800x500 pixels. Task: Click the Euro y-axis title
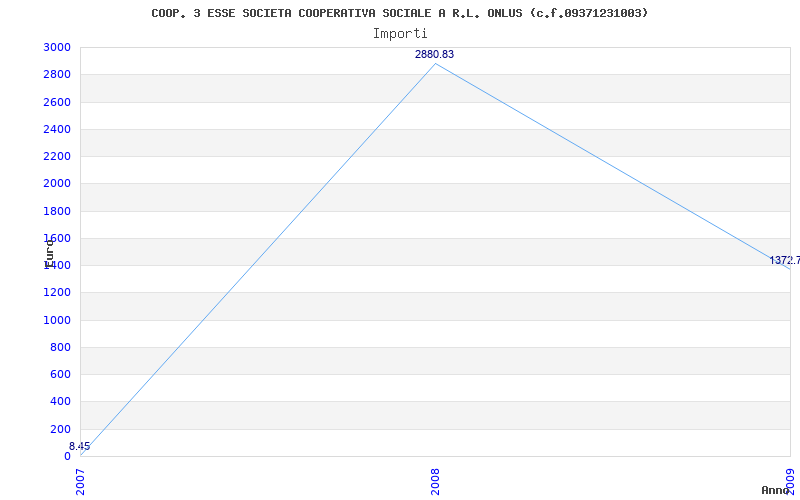[48, 251]
